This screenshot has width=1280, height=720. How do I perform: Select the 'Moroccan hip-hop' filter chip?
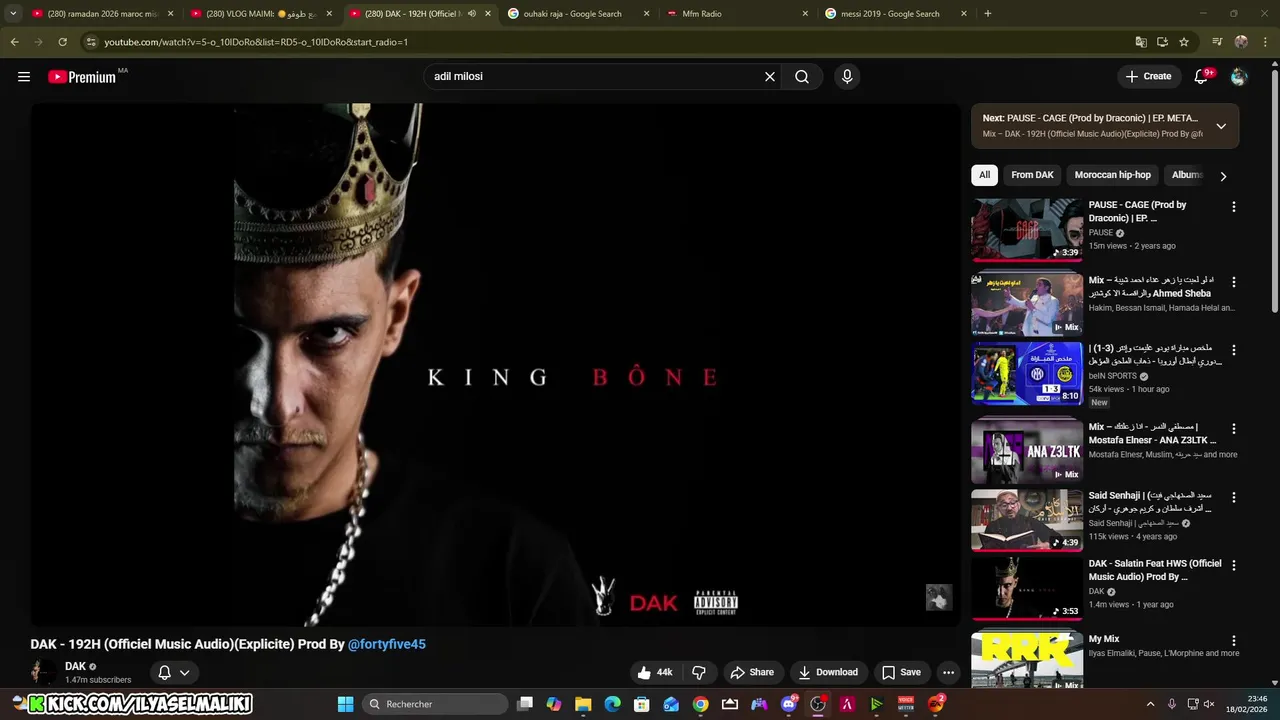pyautogui.click(x=1112, y=175)
